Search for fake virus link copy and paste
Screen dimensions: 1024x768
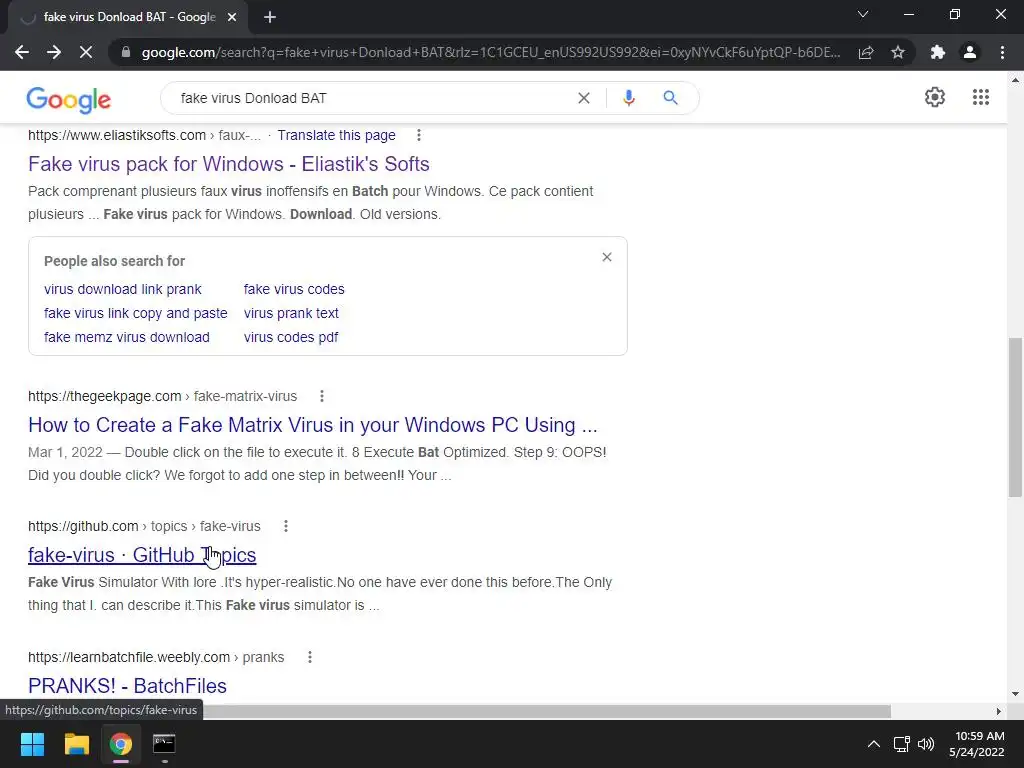(x=136, y=313)
